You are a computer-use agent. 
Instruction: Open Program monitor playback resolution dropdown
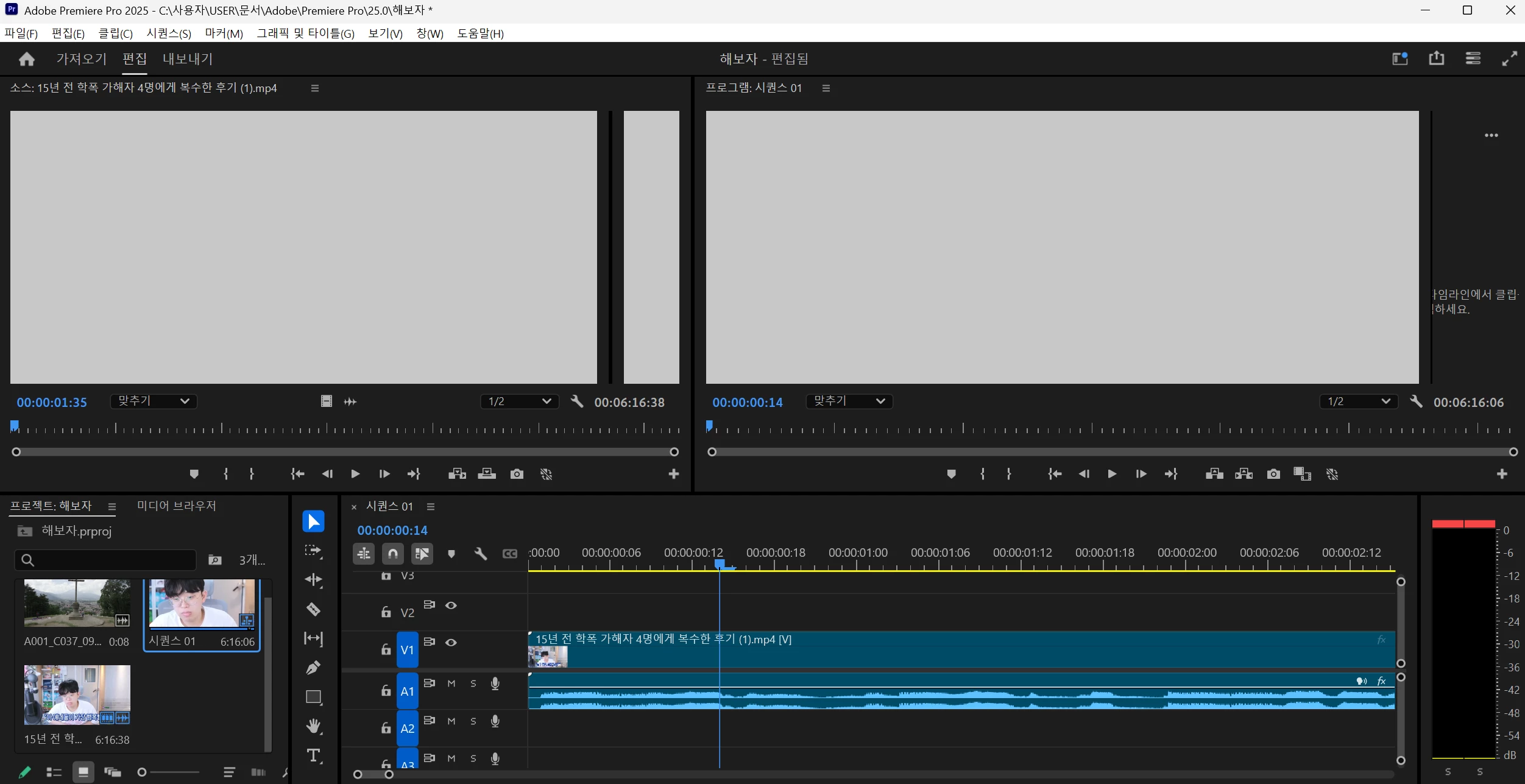coord(1358,401)
